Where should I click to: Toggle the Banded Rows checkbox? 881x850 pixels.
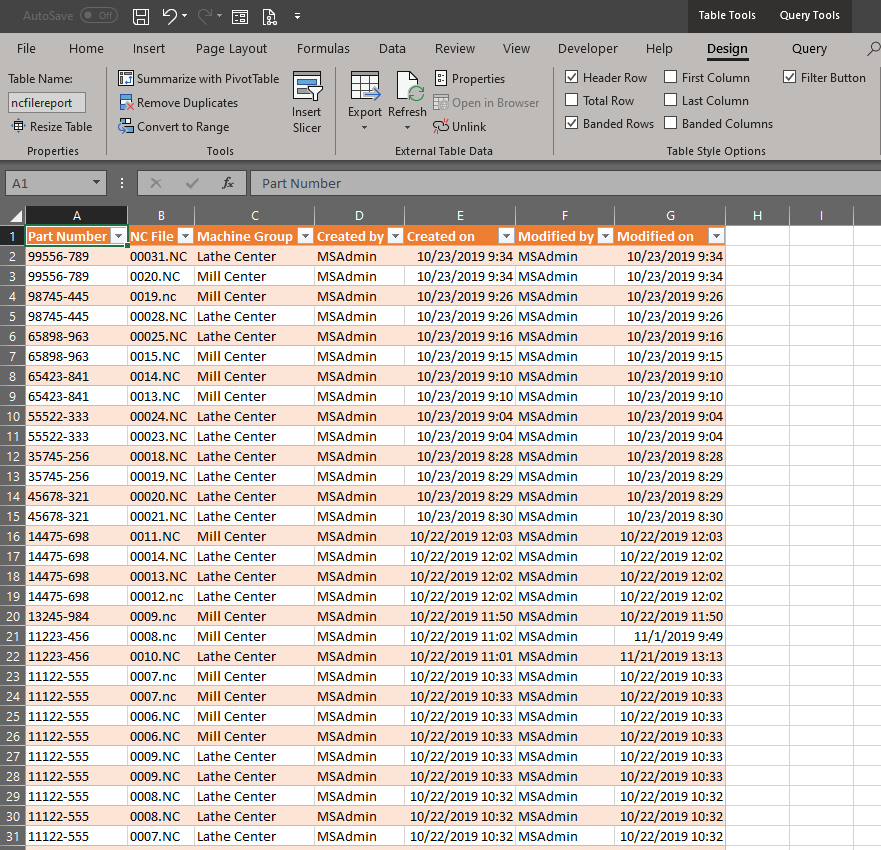pyautogui.click(x=571, y=123)
